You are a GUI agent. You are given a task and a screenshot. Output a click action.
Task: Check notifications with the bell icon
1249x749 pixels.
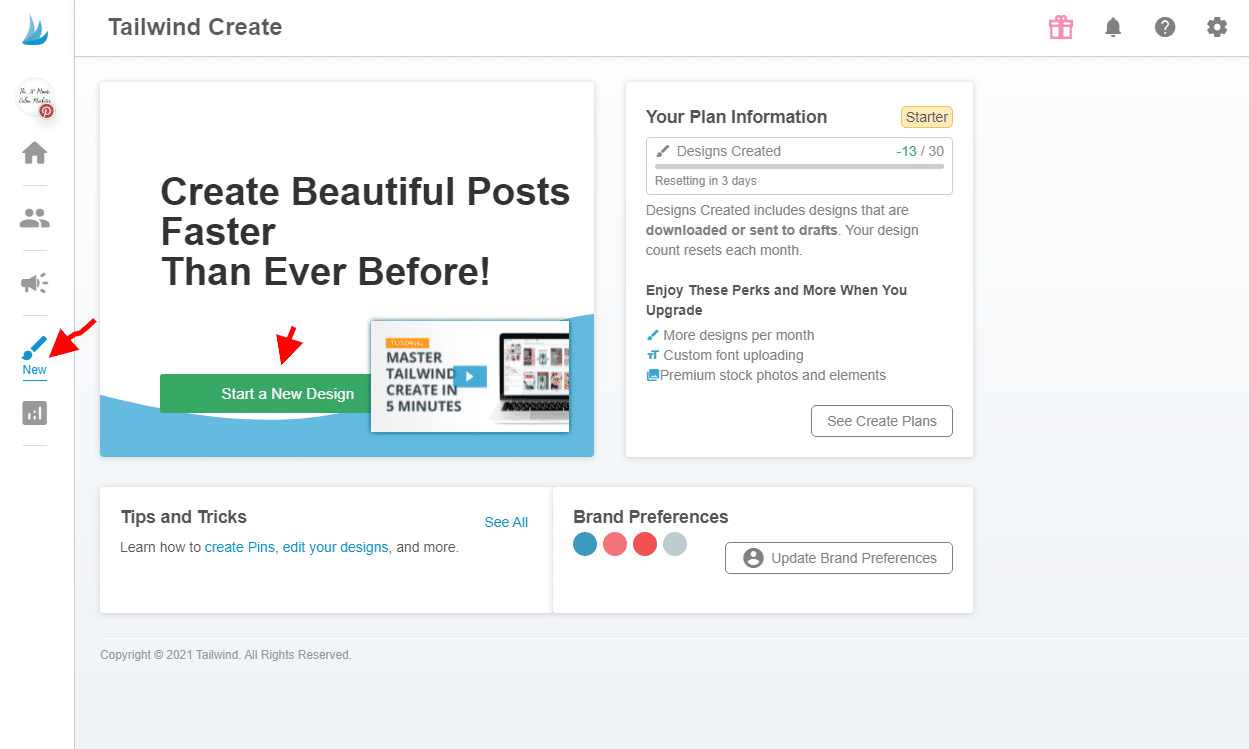(1113, 27)
